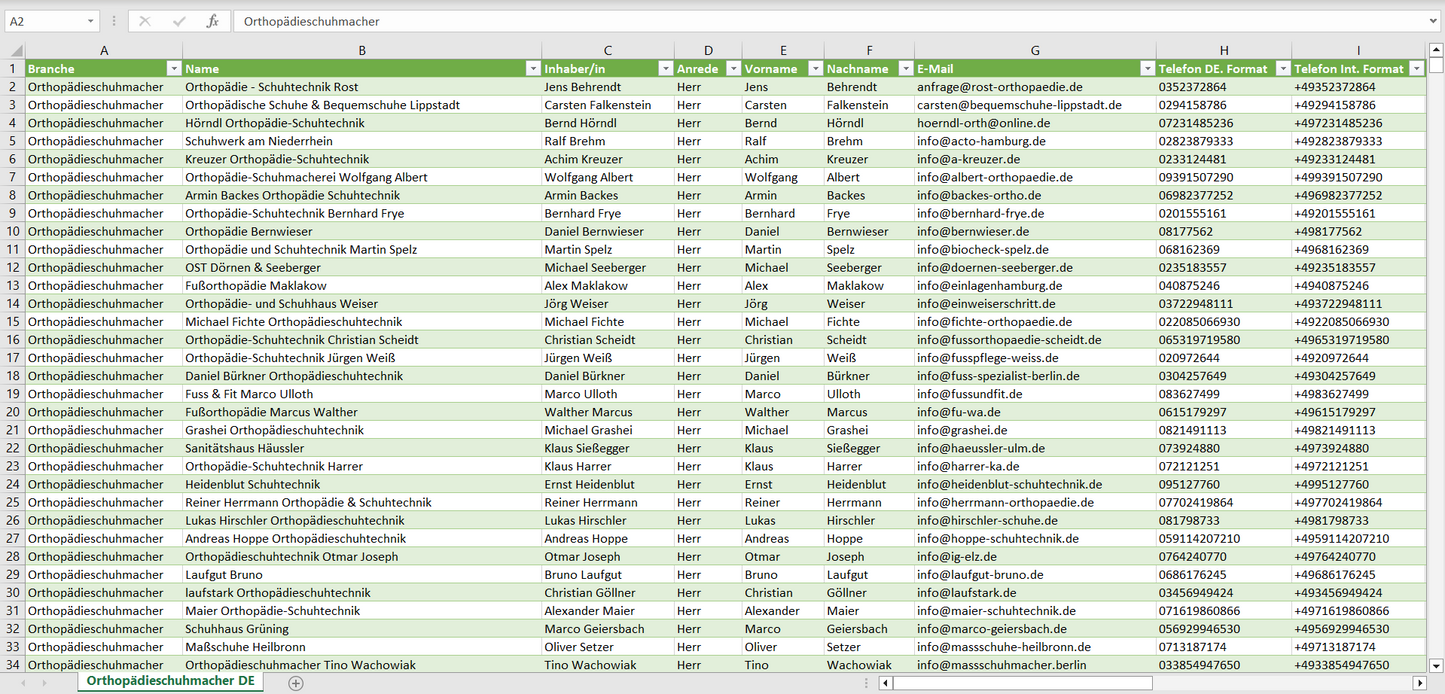Viewport: 1445px width, 694px height.
Task: Click the Enter checkmark icon in formula bar
Action: point(179,21)
